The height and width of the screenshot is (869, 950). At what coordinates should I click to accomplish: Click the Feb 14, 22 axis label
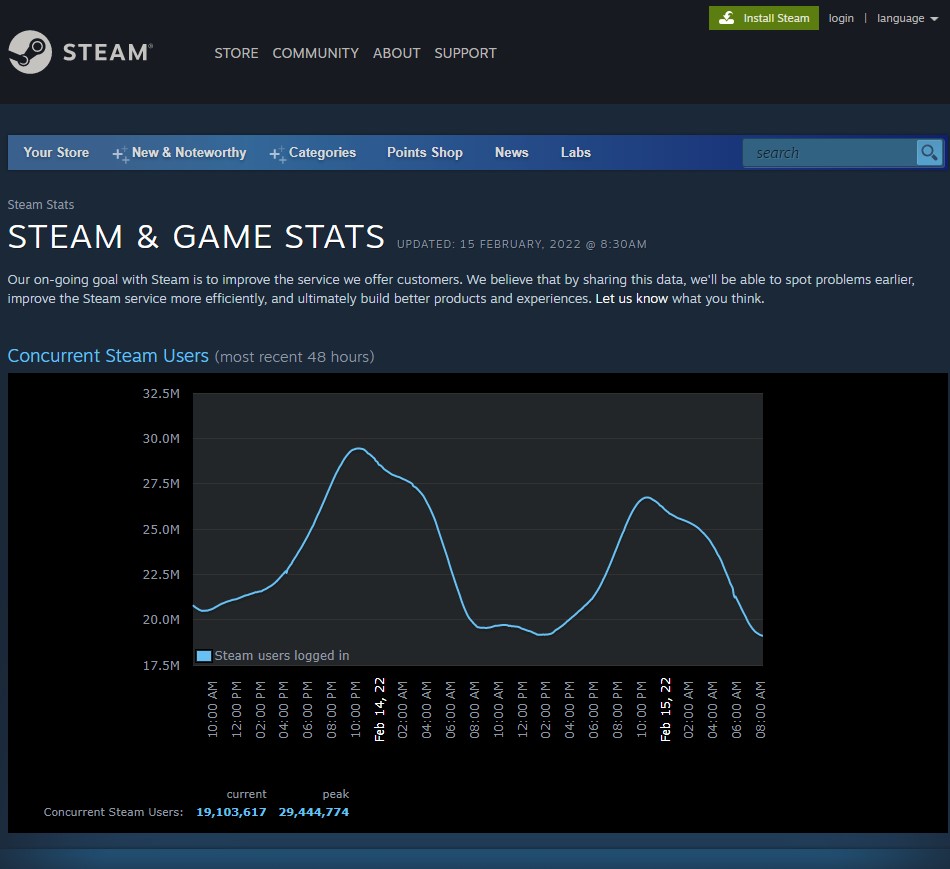[379, 710]
